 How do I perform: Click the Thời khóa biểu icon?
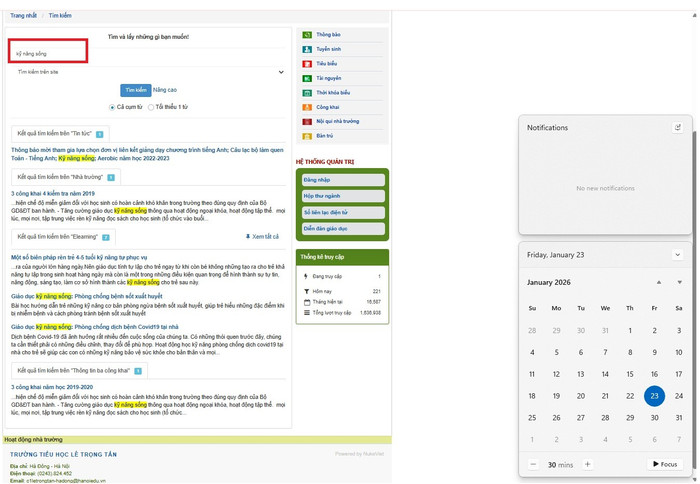click(306, 92)
